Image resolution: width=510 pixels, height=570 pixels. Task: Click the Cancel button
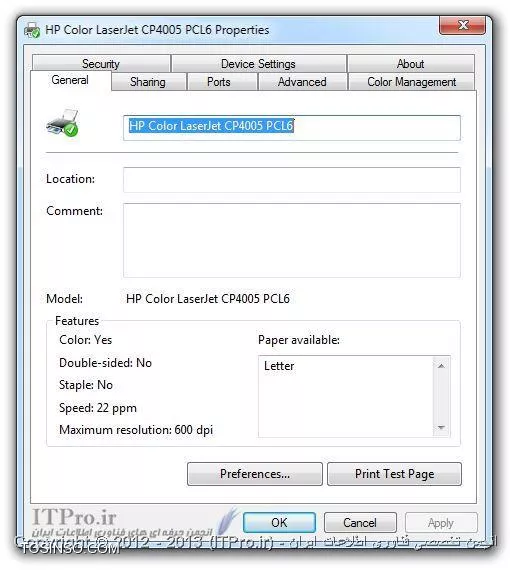[x=360, y=522]
